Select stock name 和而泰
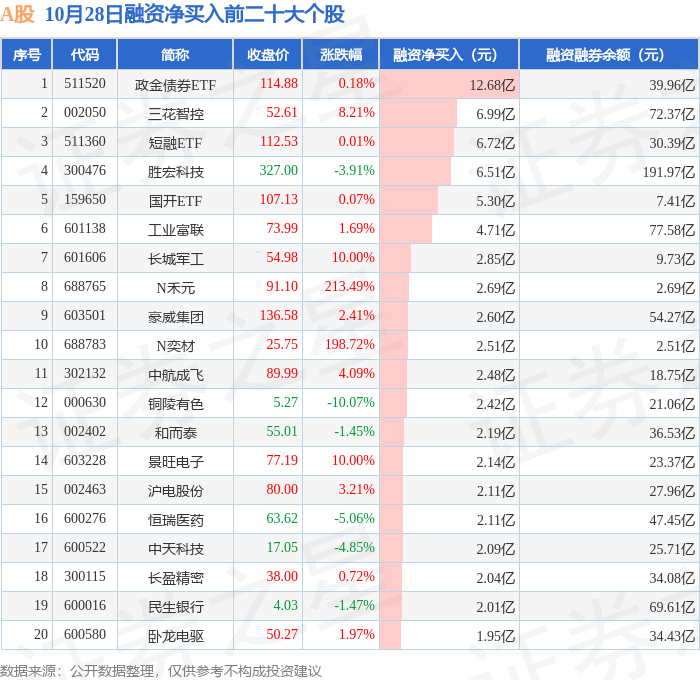 175,433
